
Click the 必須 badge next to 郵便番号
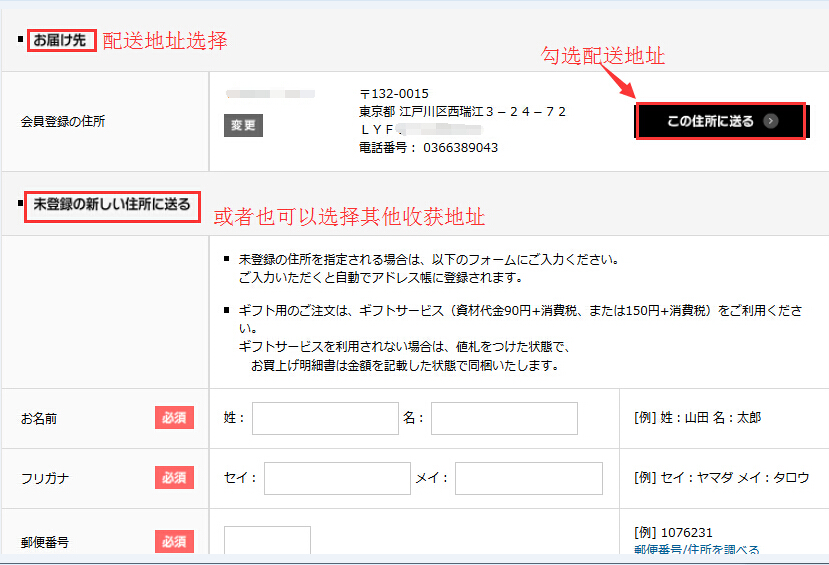pyautogui.click(x=174, y=541)
